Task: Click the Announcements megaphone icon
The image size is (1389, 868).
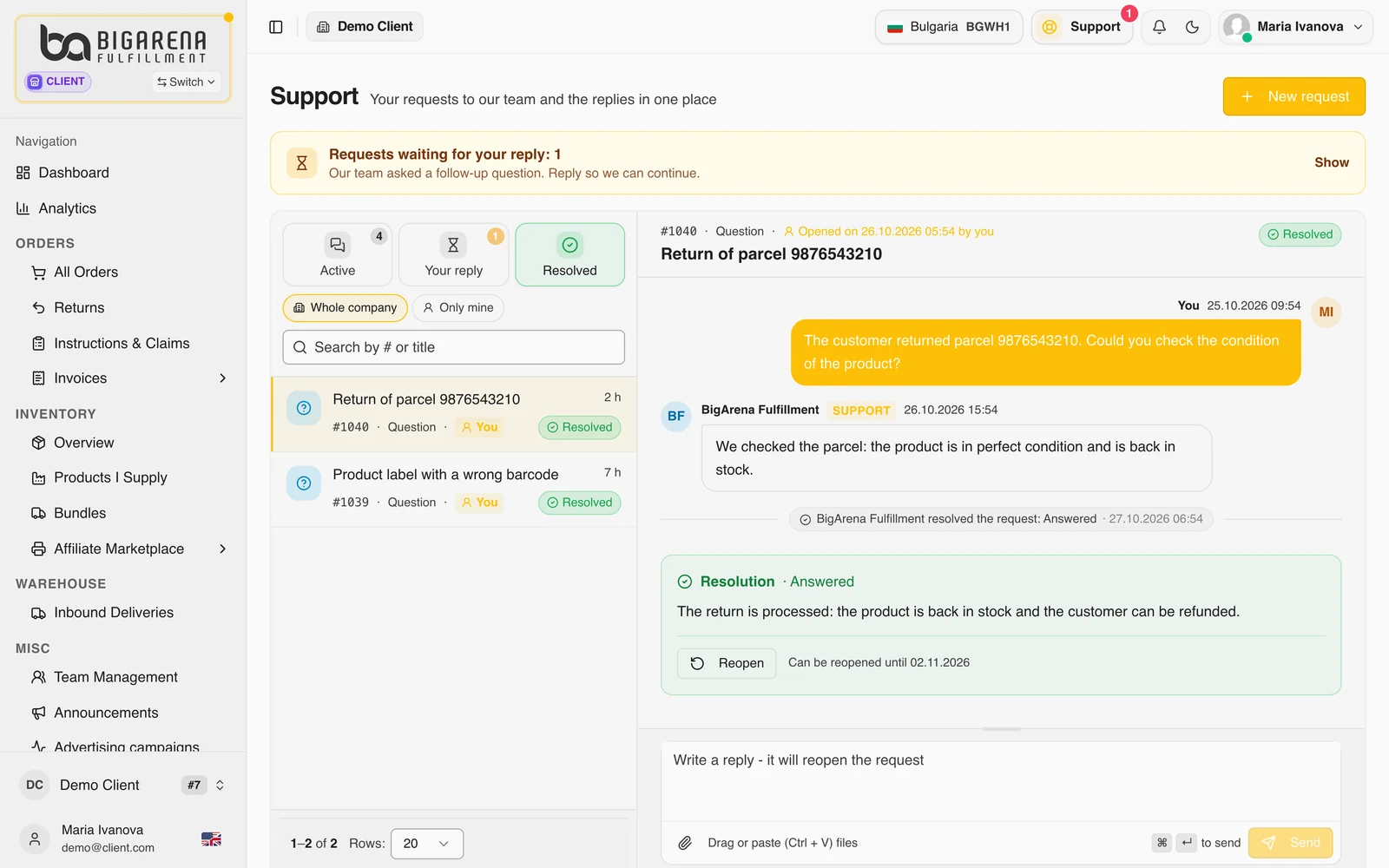Action: coord(38,713)
